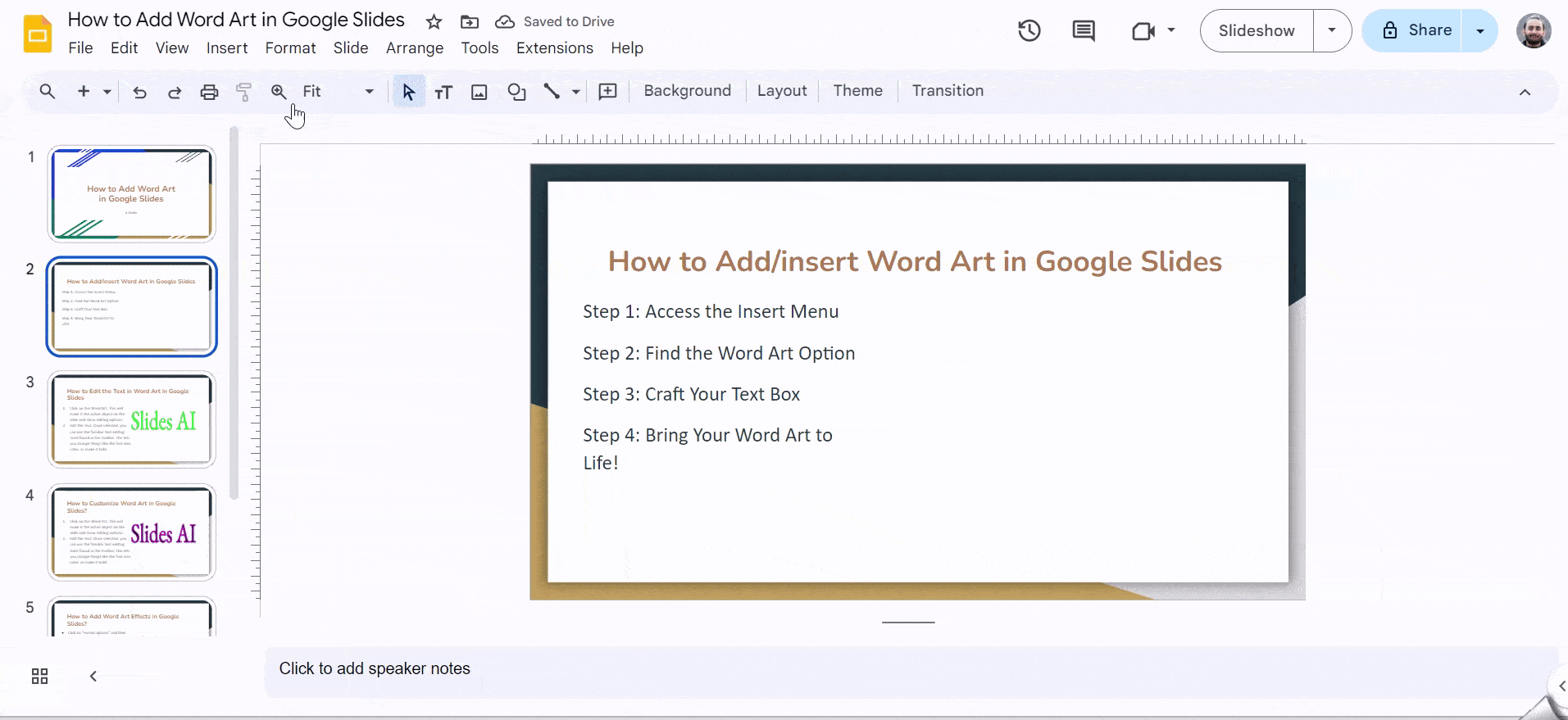Hide the menus with toolbar chevron

1525,92
